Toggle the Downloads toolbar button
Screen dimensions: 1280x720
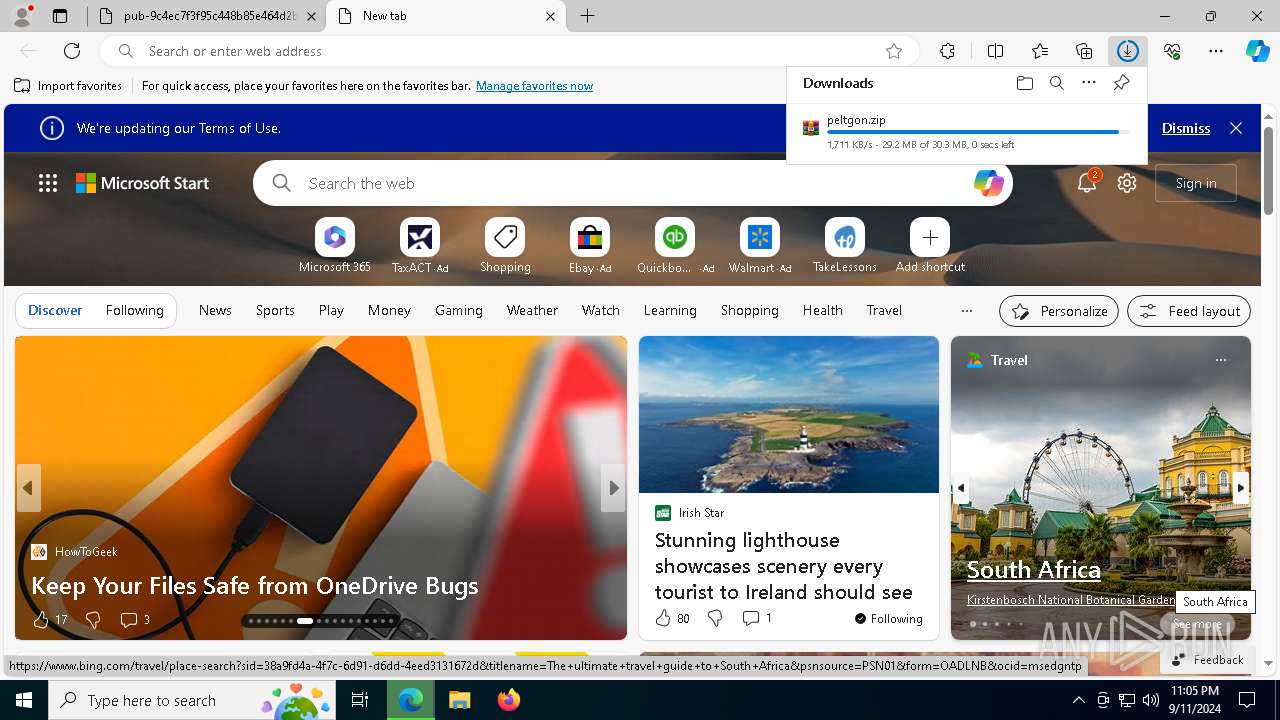[x=1128, y=51]
